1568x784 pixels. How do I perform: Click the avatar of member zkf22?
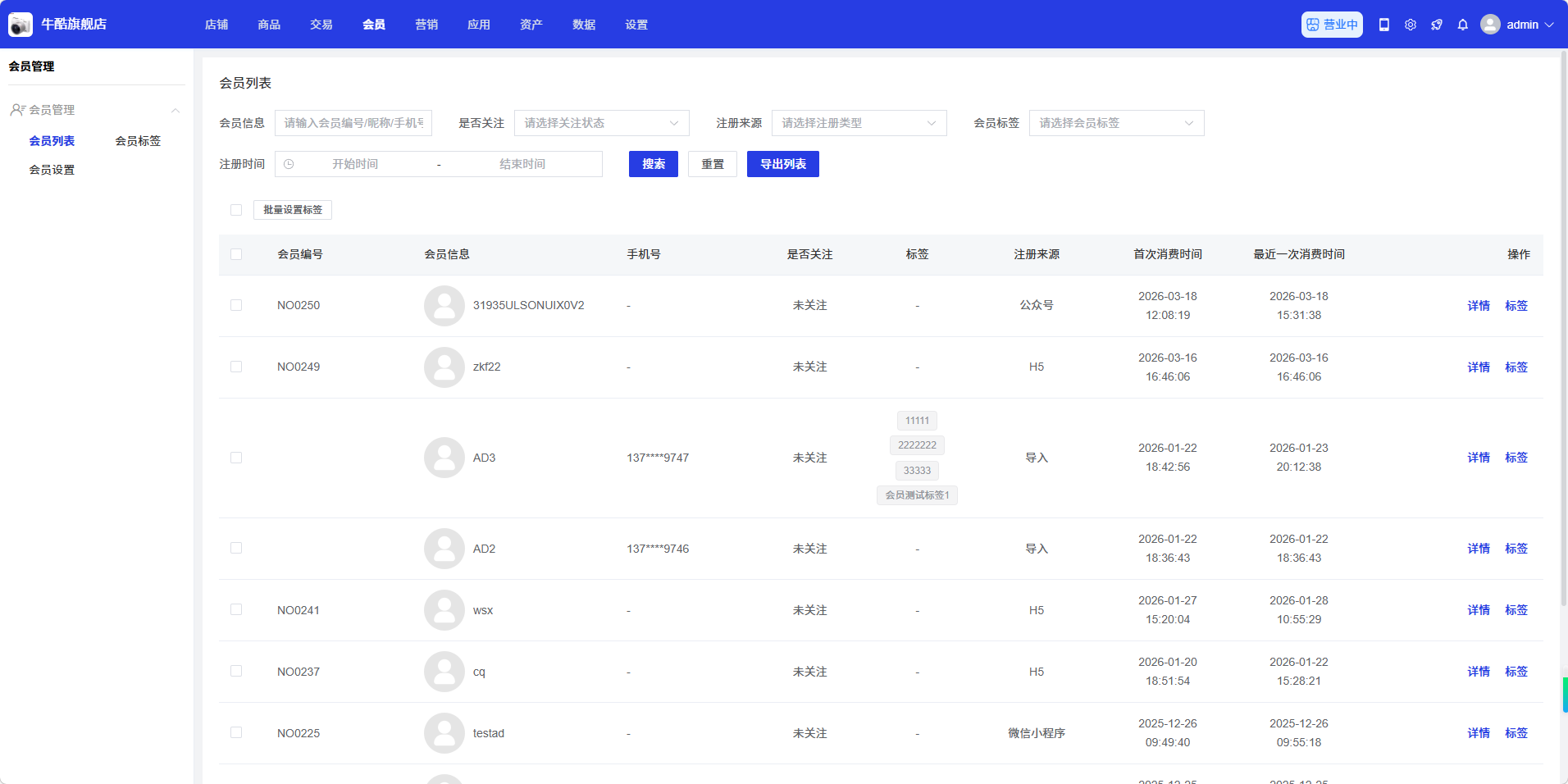tap(444, 367)
